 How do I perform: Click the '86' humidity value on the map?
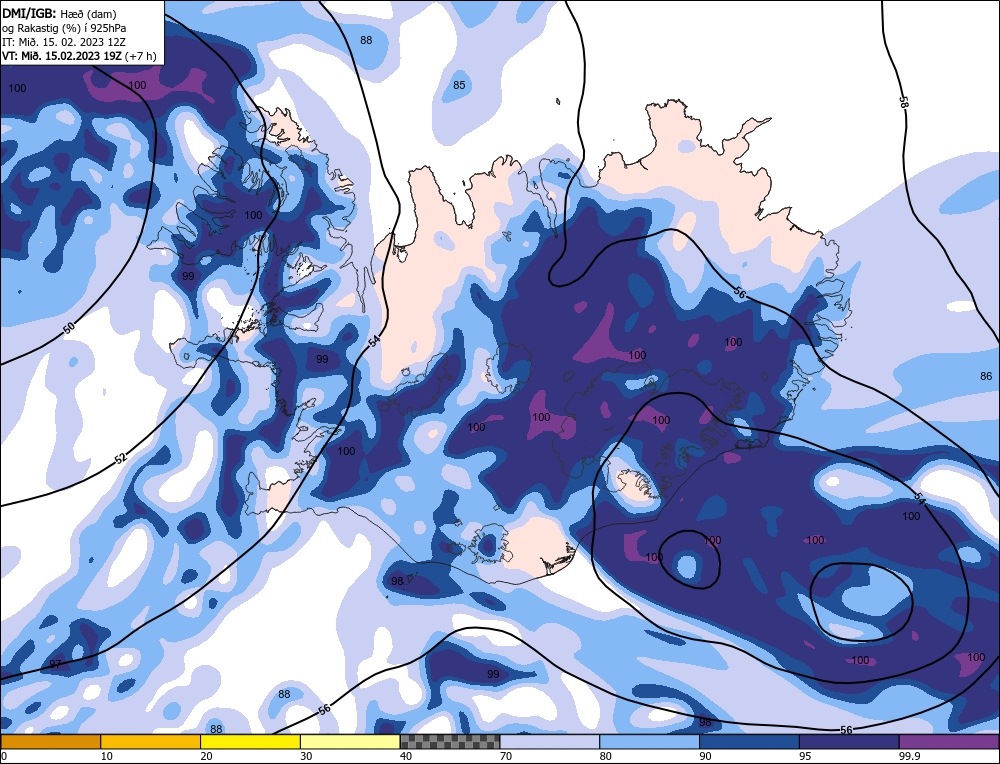(986, 376)
